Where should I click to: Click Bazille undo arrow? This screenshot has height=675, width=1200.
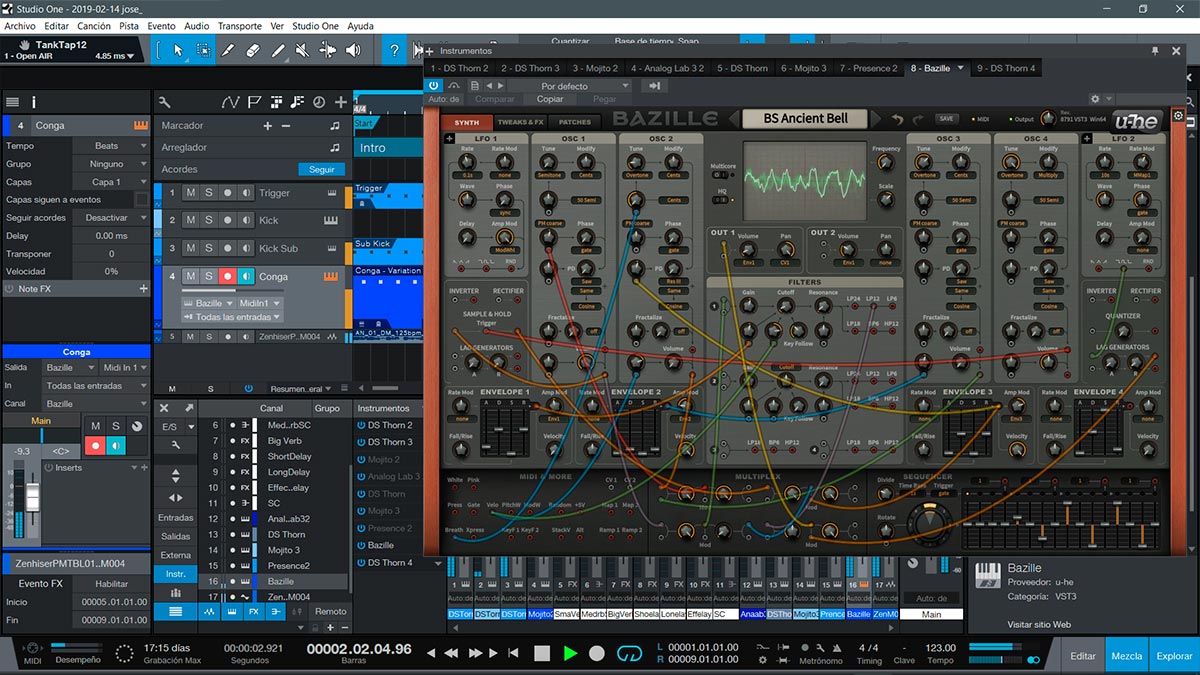pos(898,119)
